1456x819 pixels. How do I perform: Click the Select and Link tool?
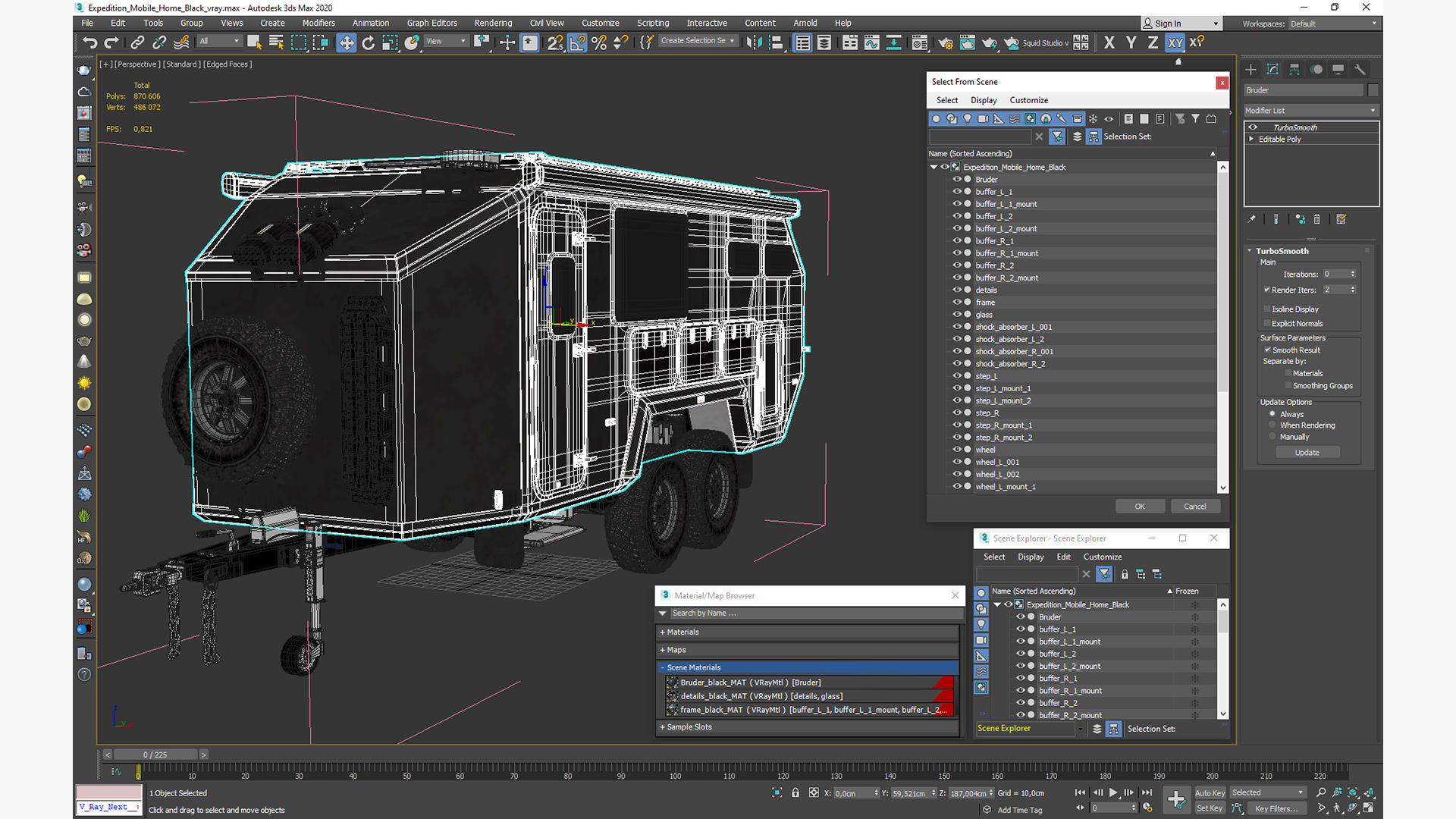click(137, 42)
